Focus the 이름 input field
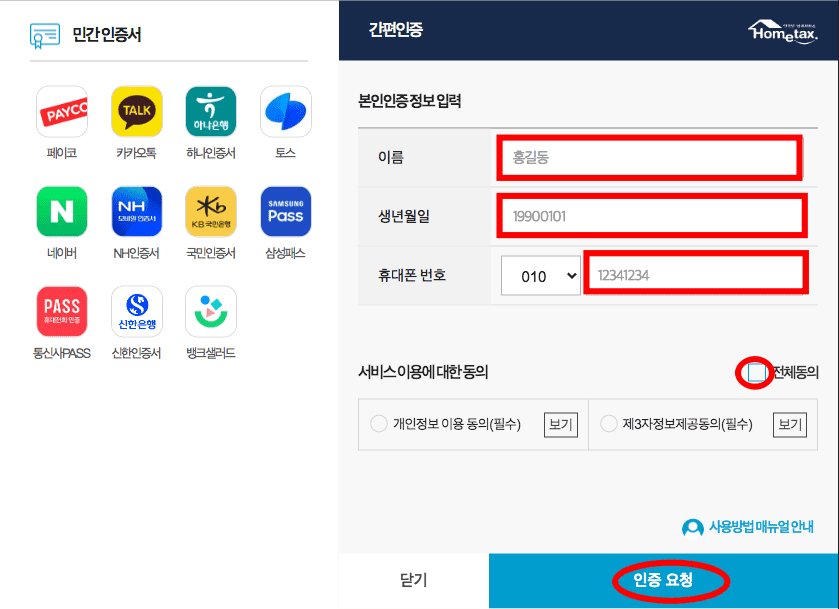The width and height of the screenshot is (839, 609). click(x=650, y=158)
